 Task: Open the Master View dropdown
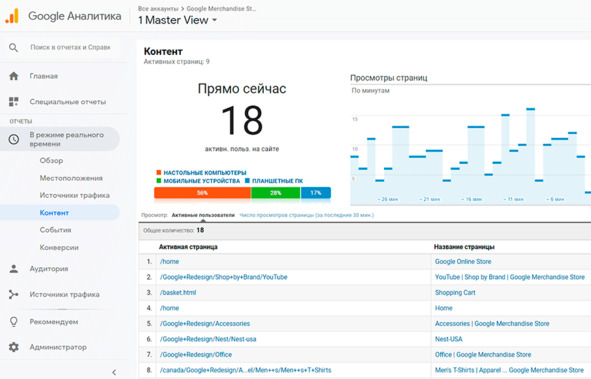click(178, 20)
